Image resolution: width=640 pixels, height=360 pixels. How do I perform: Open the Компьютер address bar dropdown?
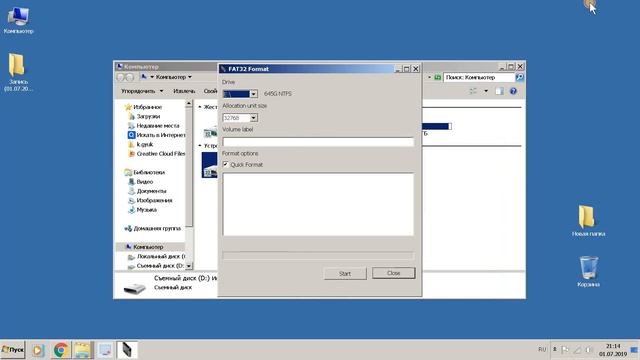[189, 77]
